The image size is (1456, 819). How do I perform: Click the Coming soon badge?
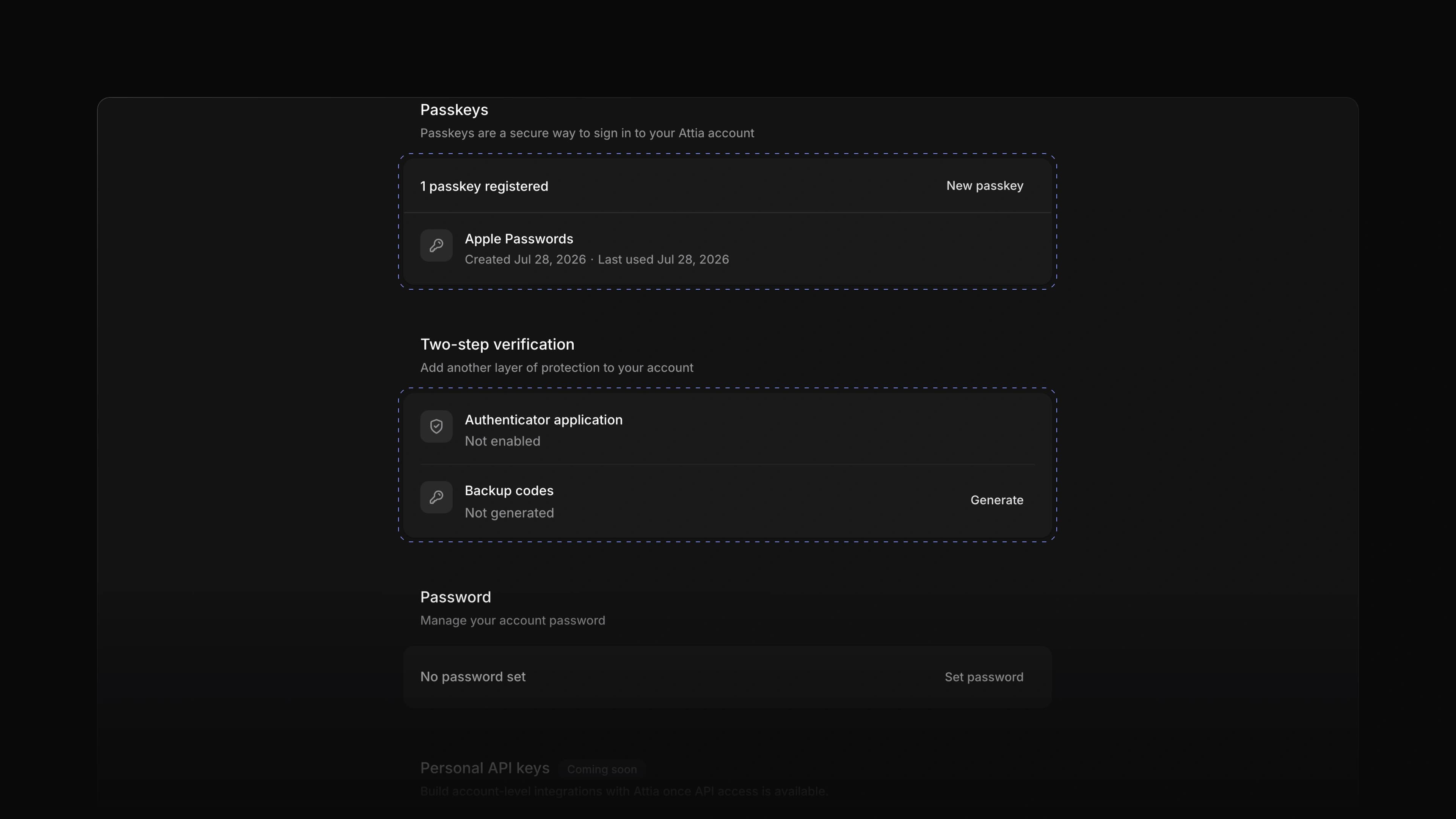(601, 769)
